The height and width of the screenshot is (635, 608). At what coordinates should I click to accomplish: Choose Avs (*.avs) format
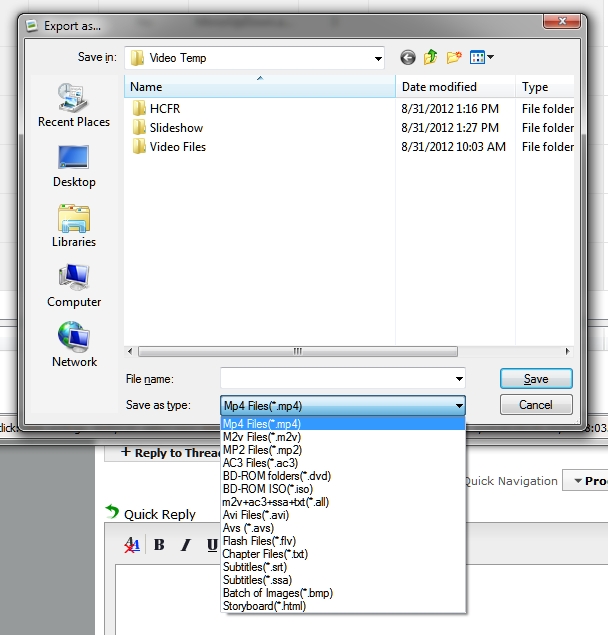(x=343, y=528)
